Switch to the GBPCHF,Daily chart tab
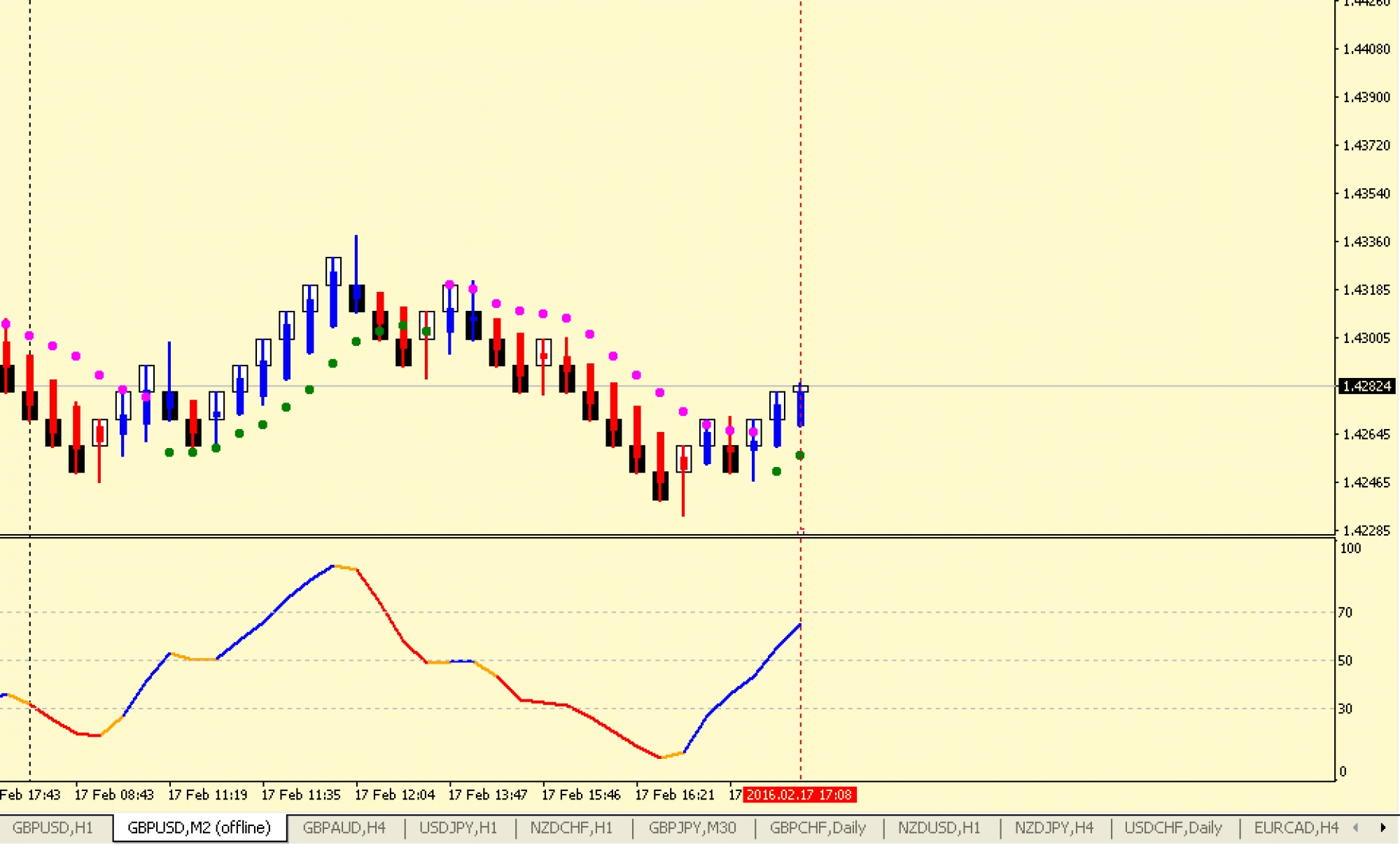 click(818, 828)
